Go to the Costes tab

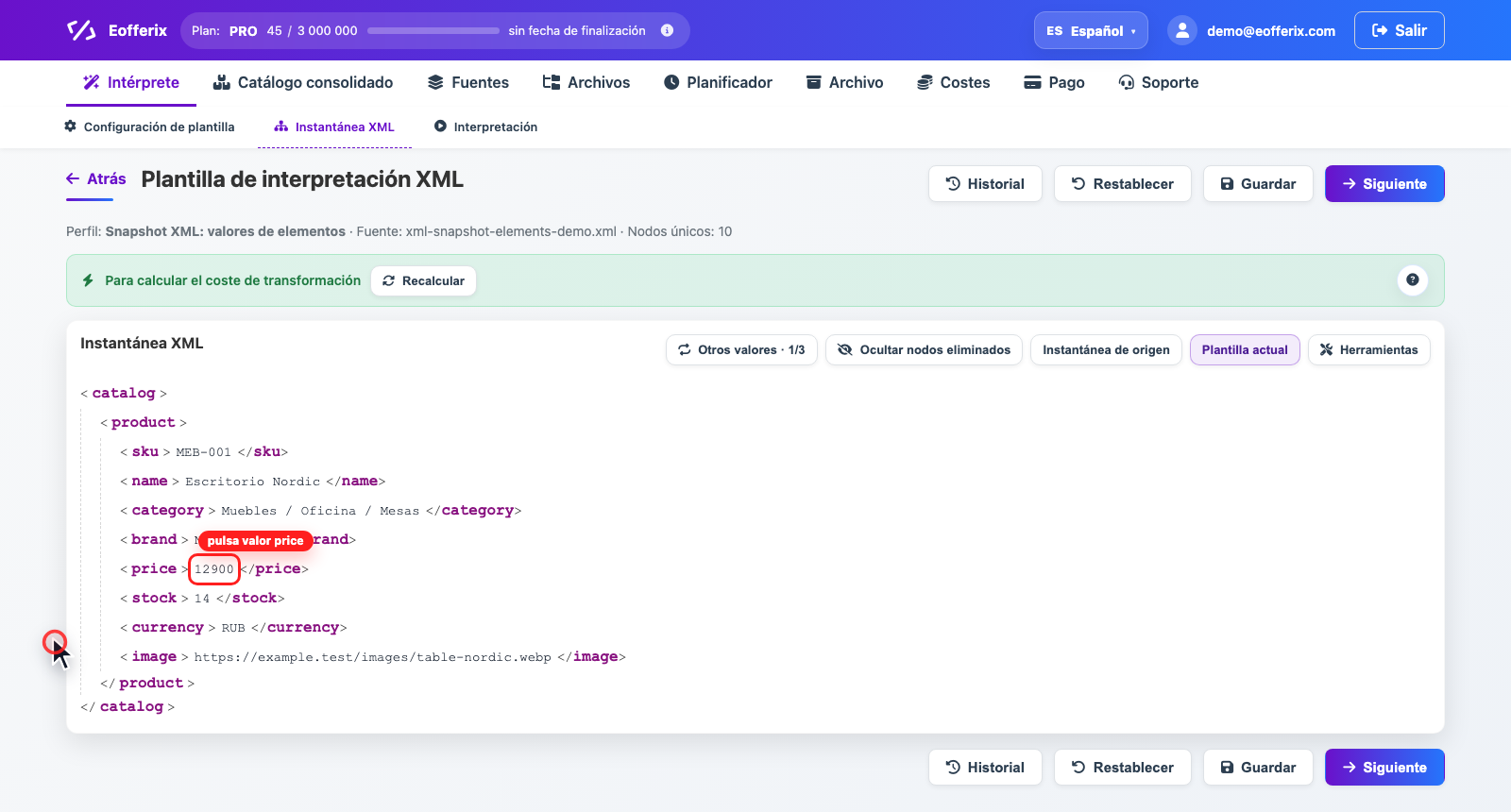coord(954,82)
